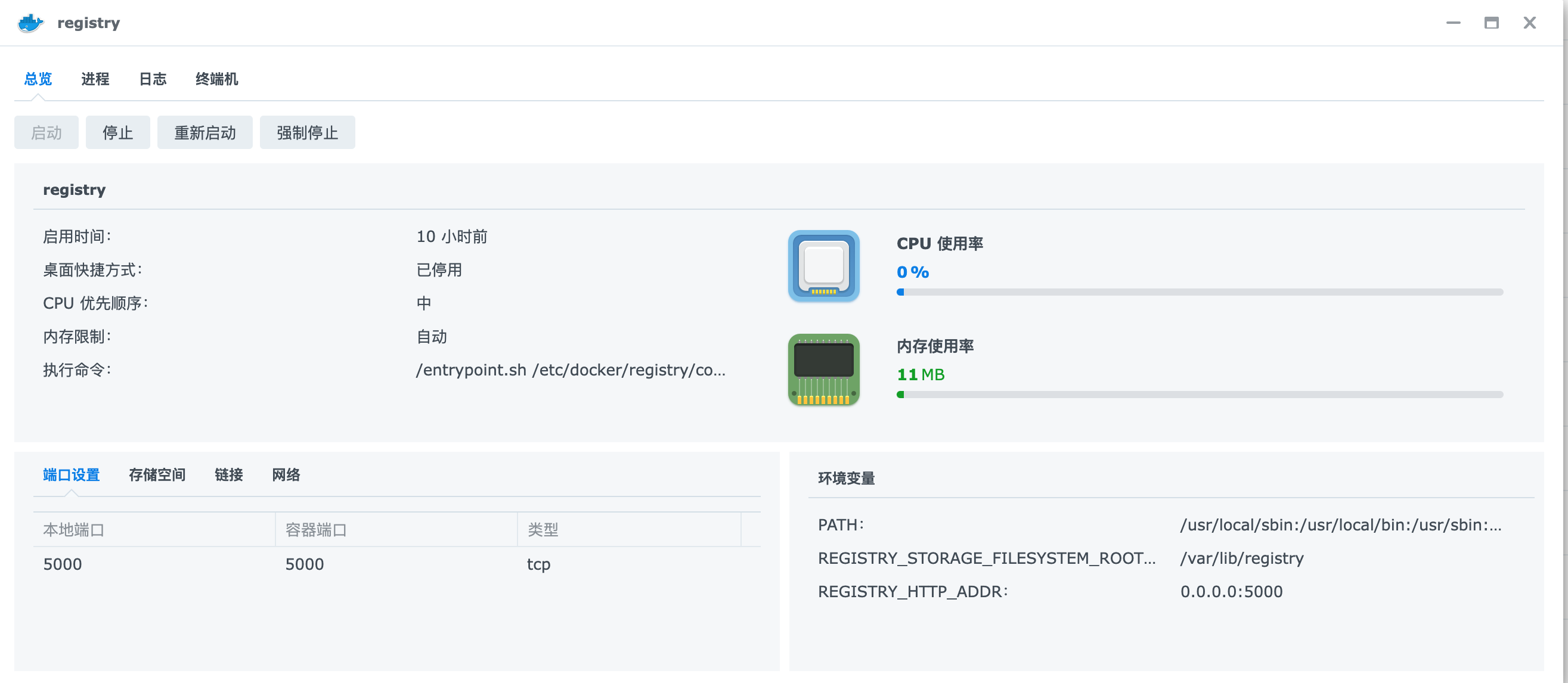Click the 0.0.0.0:5000 address value

[x=1231, y=592]
